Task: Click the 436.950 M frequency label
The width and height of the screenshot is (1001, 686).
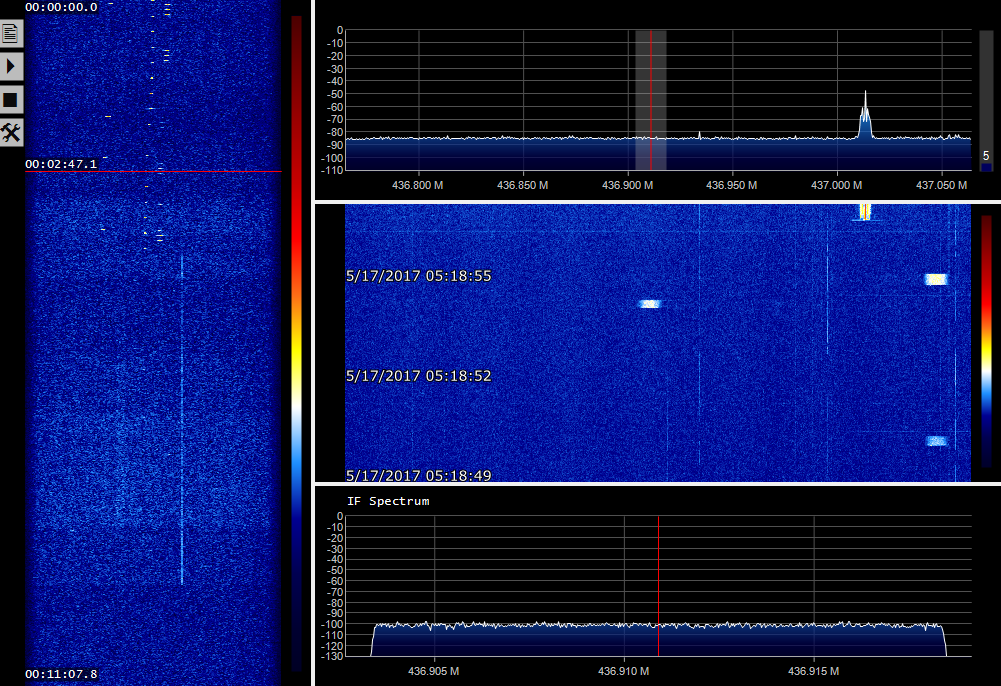Action: pos(732,185)
